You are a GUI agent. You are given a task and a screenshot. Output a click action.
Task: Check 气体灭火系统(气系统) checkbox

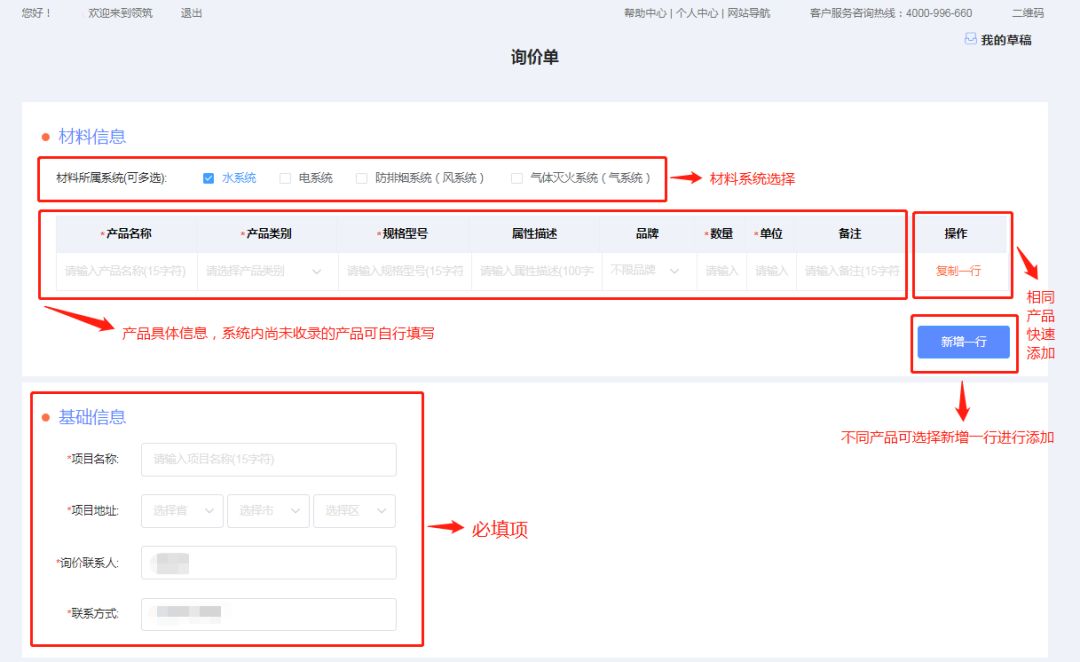tap(517, 178)
